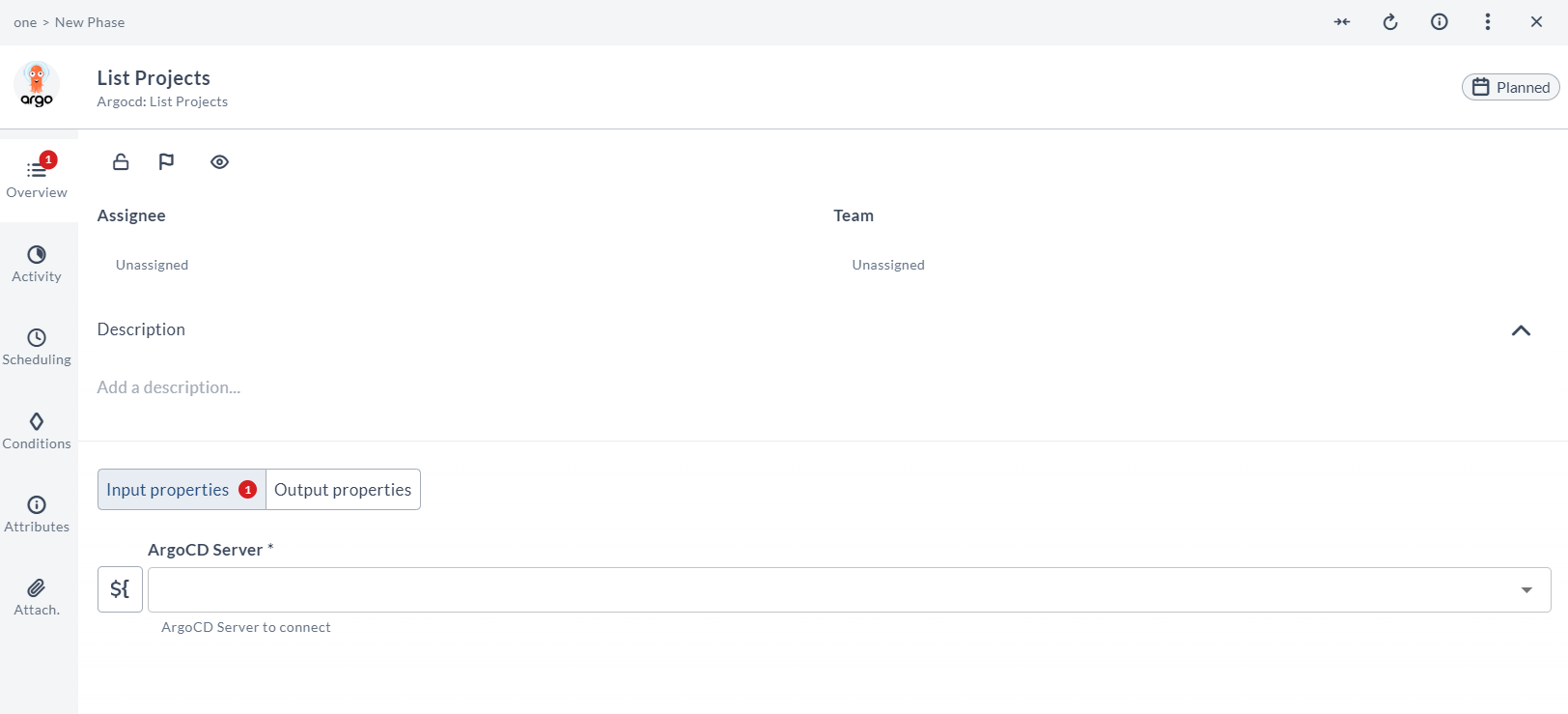1568x714 pixels.
Task: Open the Activity sidebar section
Action: 37,264
